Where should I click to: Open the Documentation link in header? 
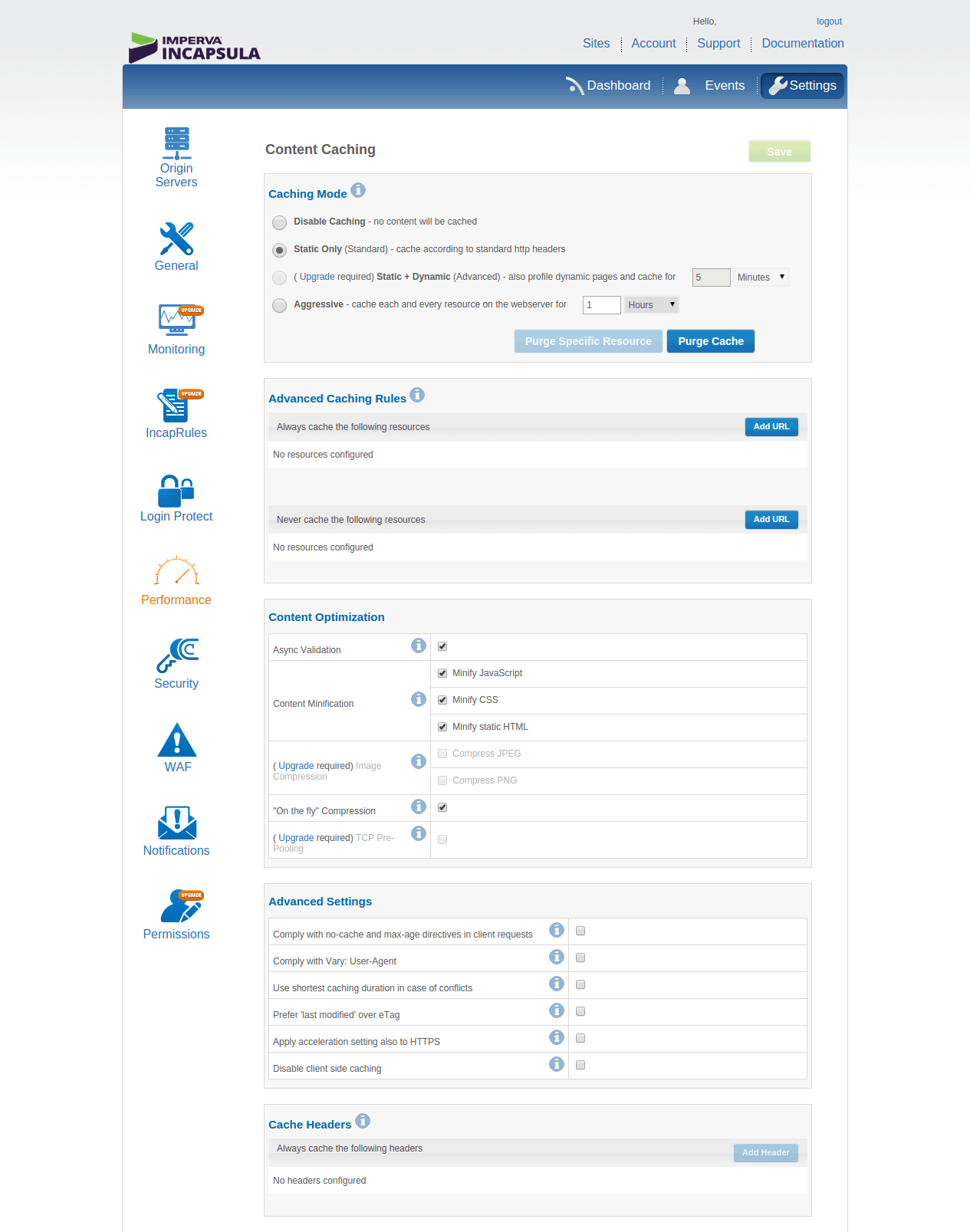[802, 44]
